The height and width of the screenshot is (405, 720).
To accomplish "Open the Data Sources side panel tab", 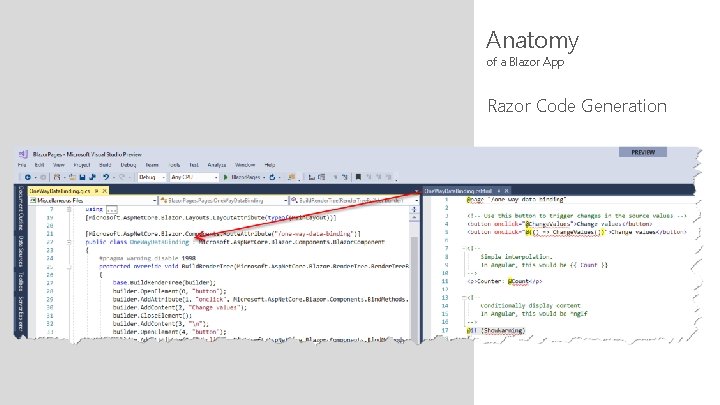I will (x=21, y=251).
